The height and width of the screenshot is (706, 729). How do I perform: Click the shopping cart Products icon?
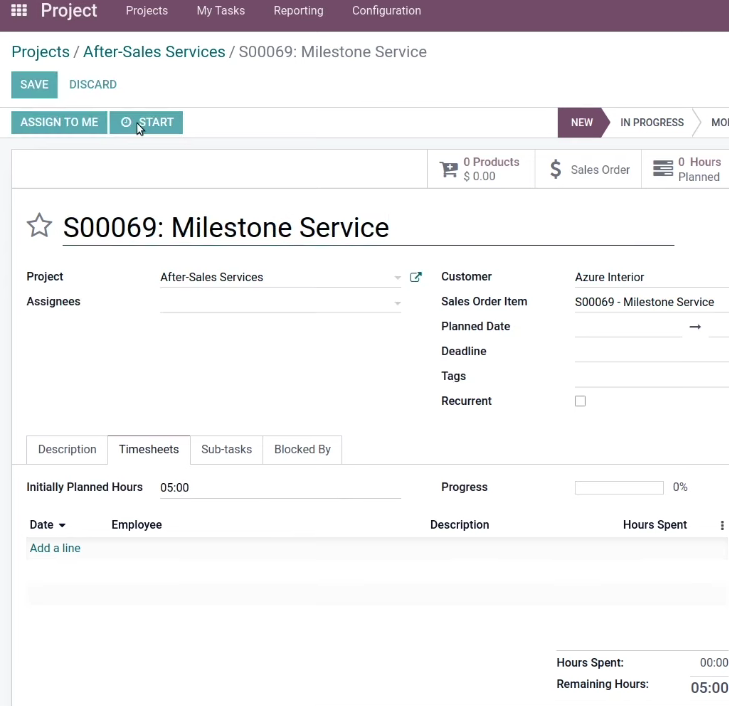(x=449, y=169)
